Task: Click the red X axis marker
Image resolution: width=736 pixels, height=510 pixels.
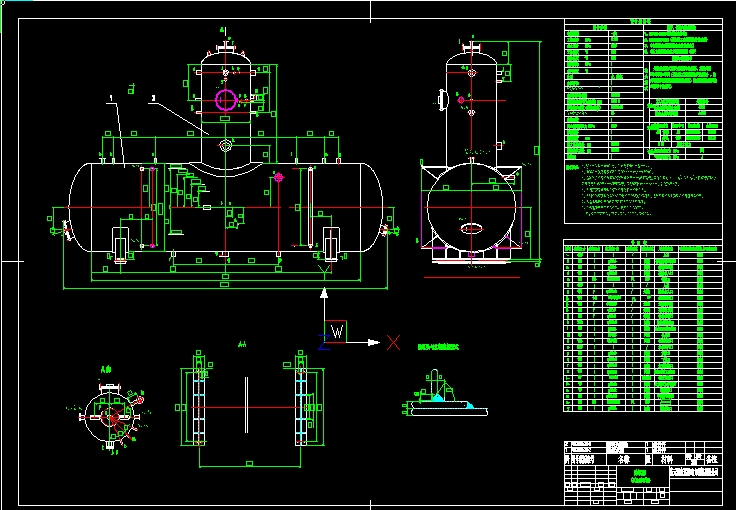Action: [x=393, y=342]
